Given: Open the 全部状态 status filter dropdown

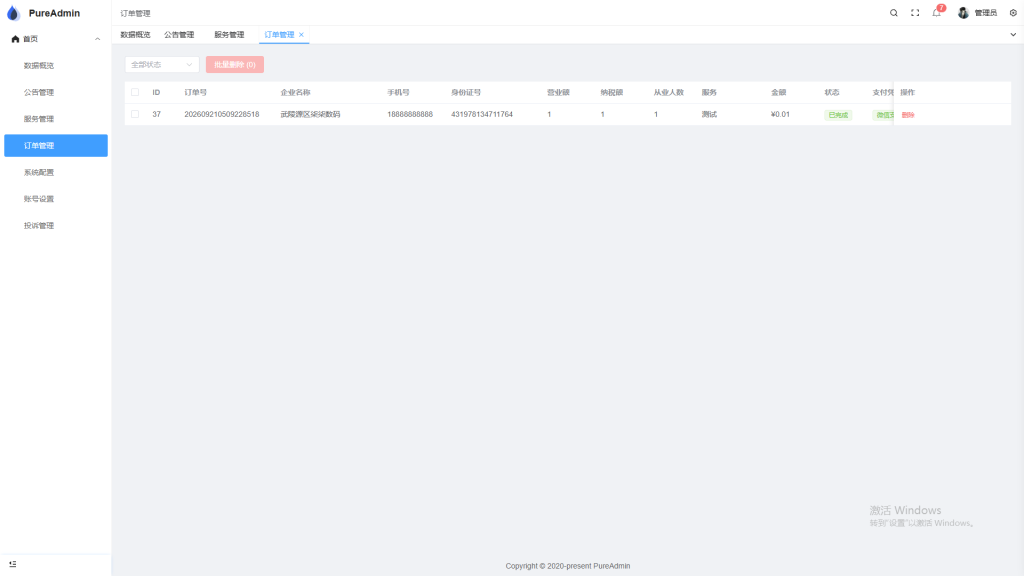Looking at the screenshot, I should tap(162, 65).
